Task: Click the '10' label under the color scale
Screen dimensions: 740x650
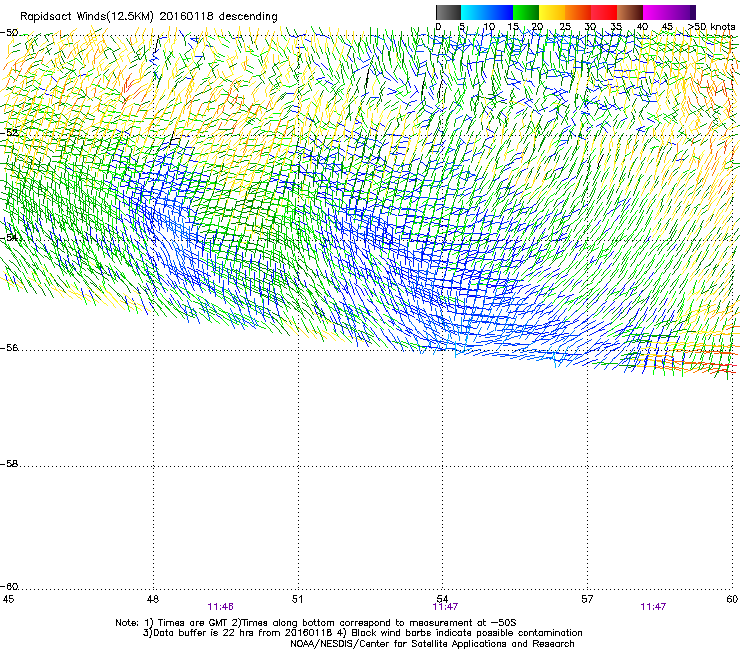Action: click(x=489, y=26)
